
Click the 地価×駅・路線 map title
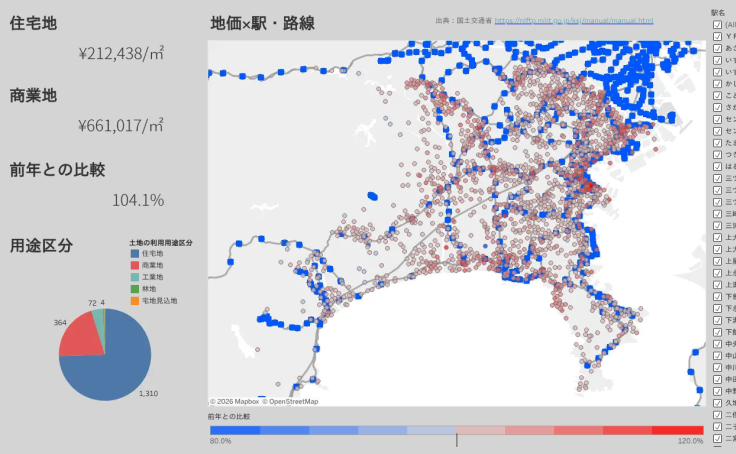pyautogui.click(x=262, y=23)
